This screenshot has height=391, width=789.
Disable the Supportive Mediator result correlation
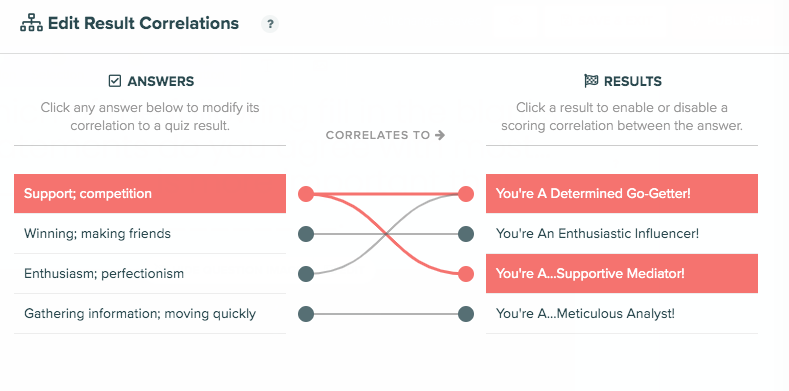(622, 274)
